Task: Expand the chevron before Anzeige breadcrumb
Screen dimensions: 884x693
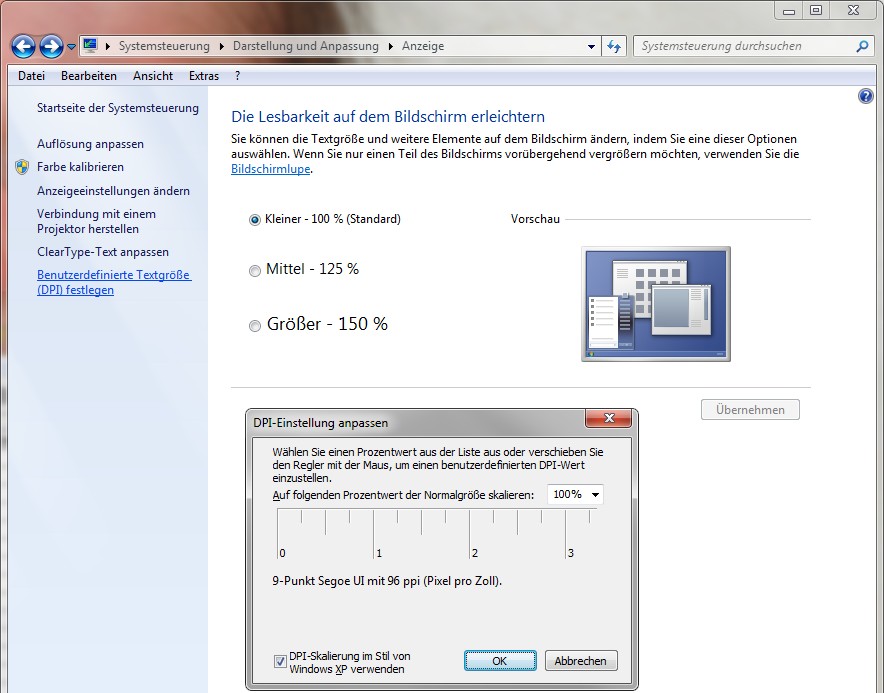Action: coord(391,46)
